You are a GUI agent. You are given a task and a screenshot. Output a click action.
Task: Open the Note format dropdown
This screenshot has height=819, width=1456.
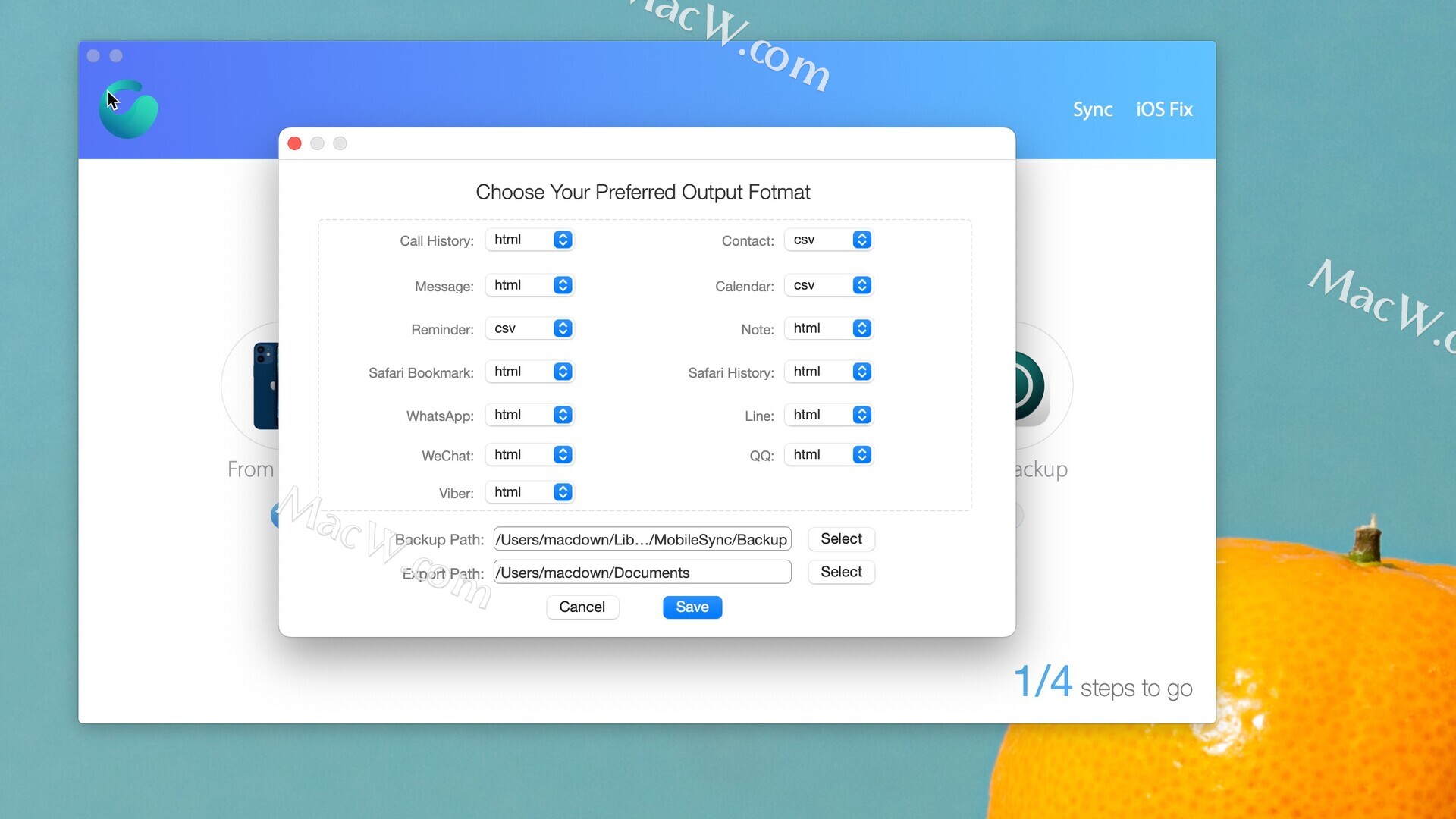pos(829,328)
